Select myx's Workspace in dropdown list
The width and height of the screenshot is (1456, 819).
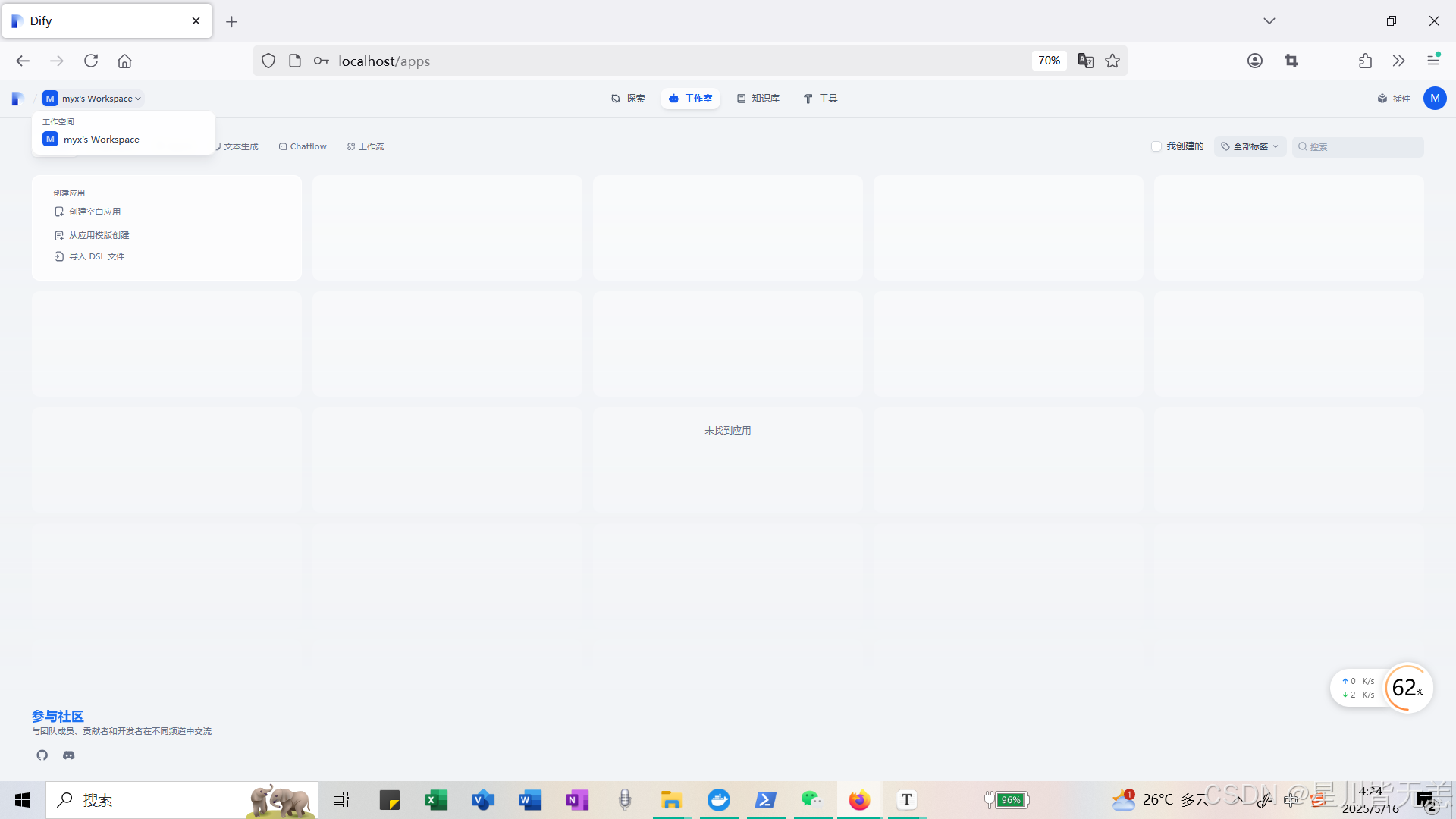pyautogui.click(x=102, y=140)
